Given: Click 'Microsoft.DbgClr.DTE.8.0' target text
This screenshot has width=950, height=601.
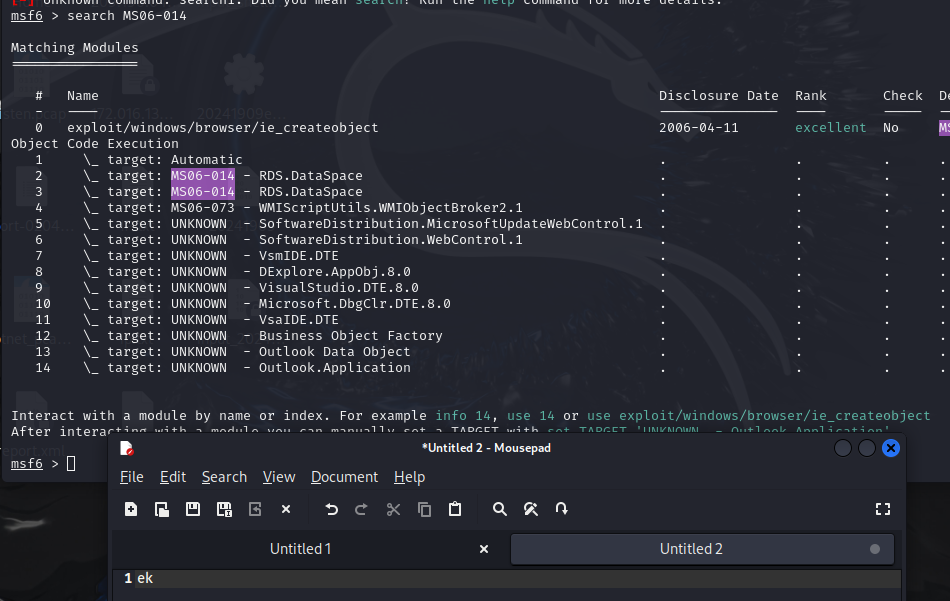Looking at the screenshot, I should (x=354, y=304).
